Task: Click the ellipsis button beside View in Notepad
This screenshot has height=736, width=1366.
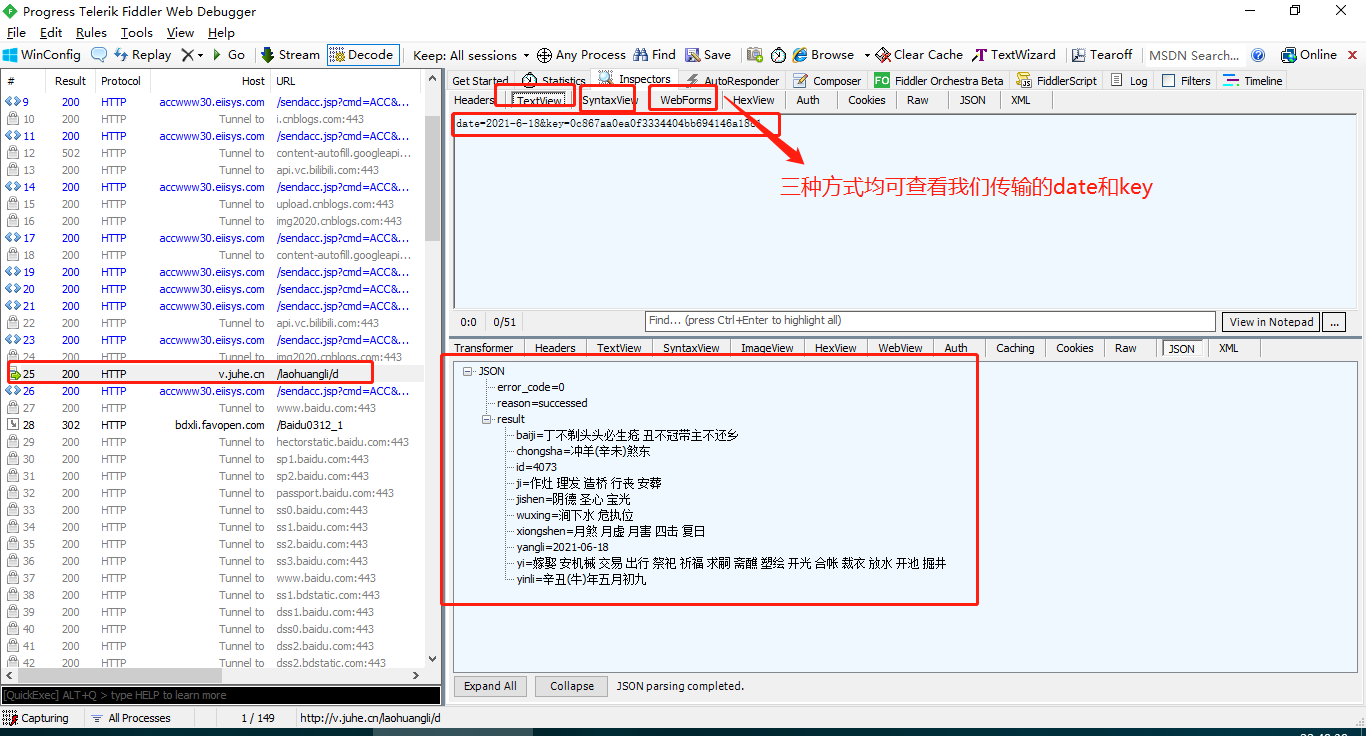Action: 1334,322
